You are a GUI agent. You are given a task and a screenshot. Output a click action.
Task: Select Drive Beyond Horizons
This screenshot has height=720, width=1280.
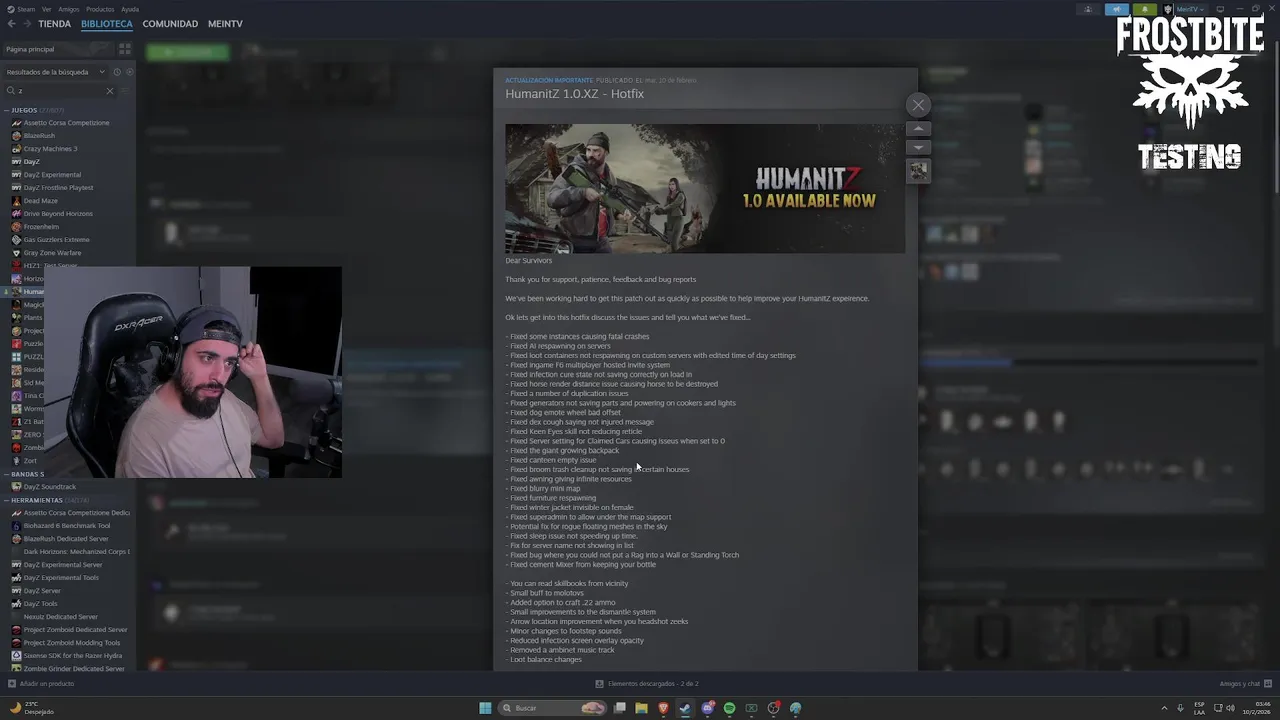(58, 214)
